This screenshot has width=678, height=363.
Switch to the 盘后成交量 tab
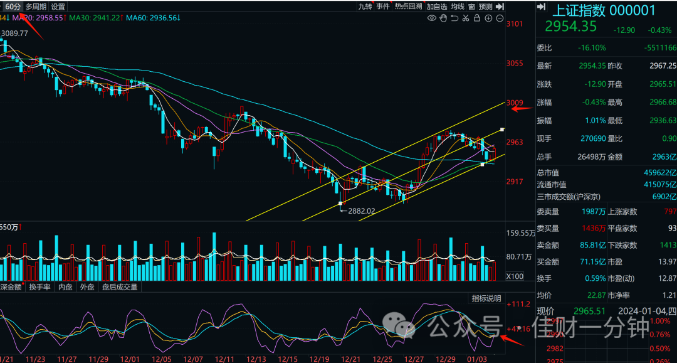pyautogui.click(x=119, y=286)
